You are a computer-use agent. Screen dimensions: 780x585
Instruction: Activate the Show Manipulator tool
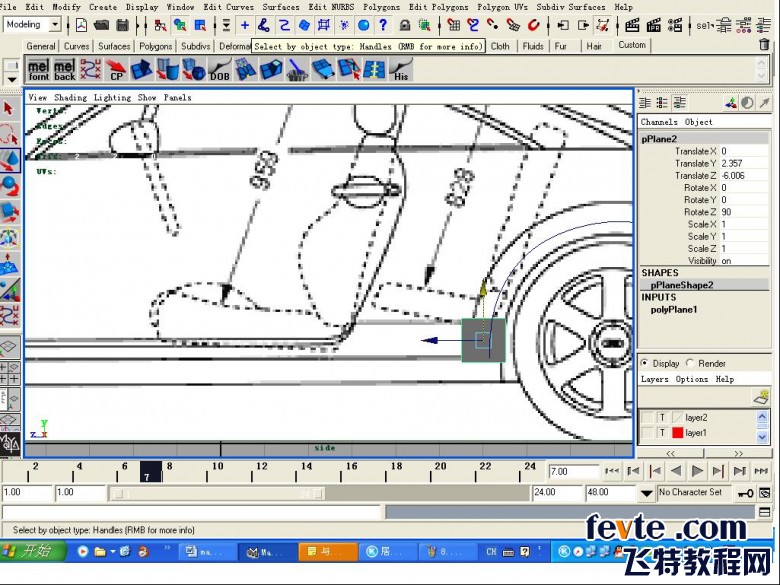coord(9,291)
